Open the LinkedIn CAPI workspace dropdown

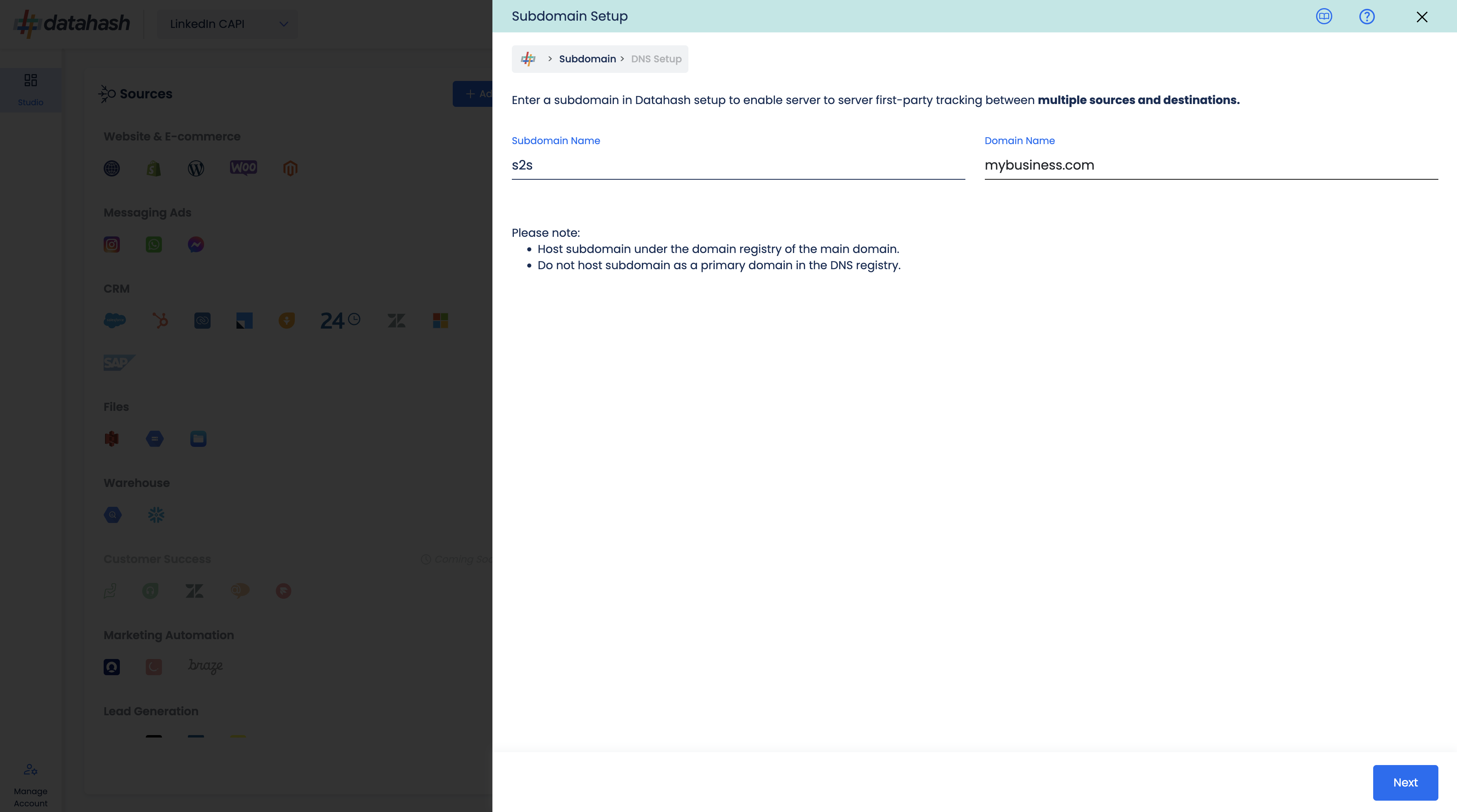227,24
